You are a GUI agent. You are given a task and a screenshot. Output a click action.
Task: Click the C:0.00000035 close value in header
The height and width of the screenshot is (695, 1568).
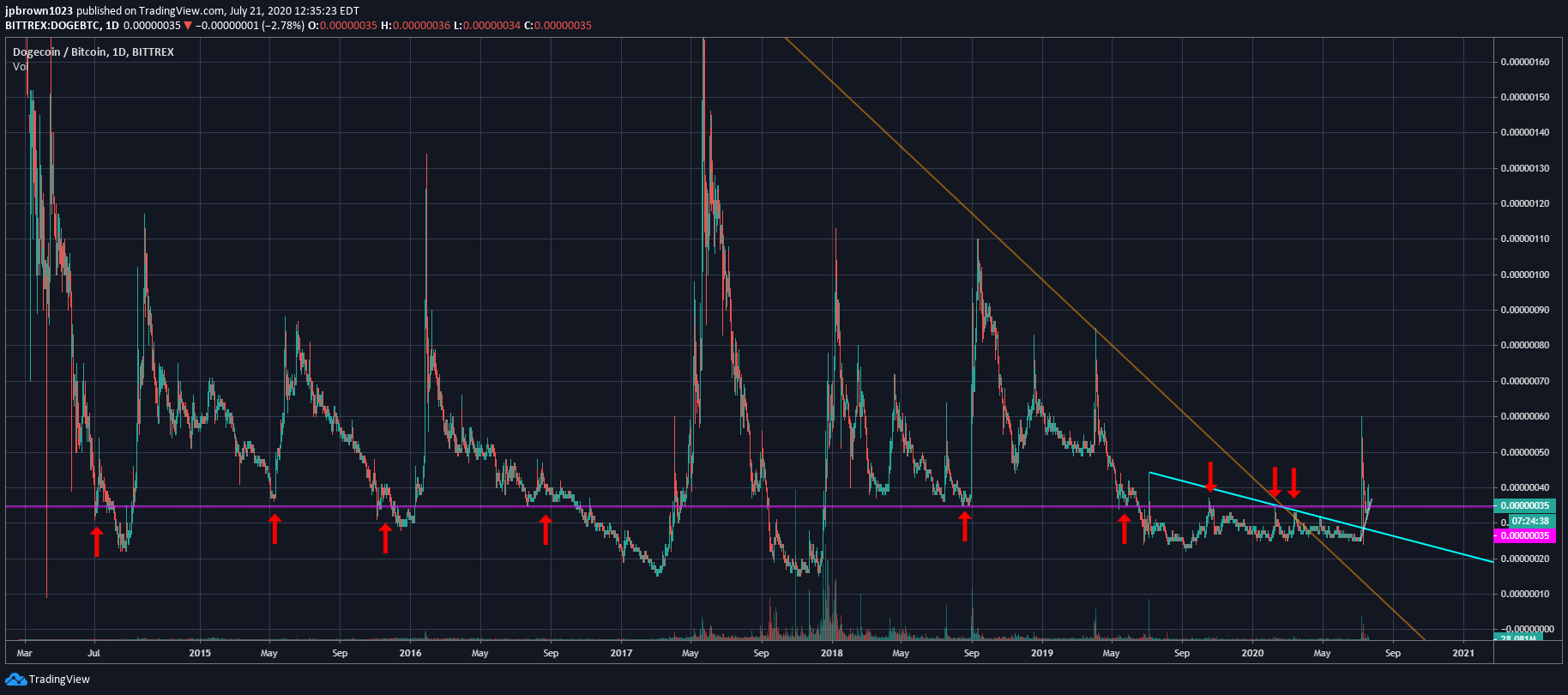558,26
